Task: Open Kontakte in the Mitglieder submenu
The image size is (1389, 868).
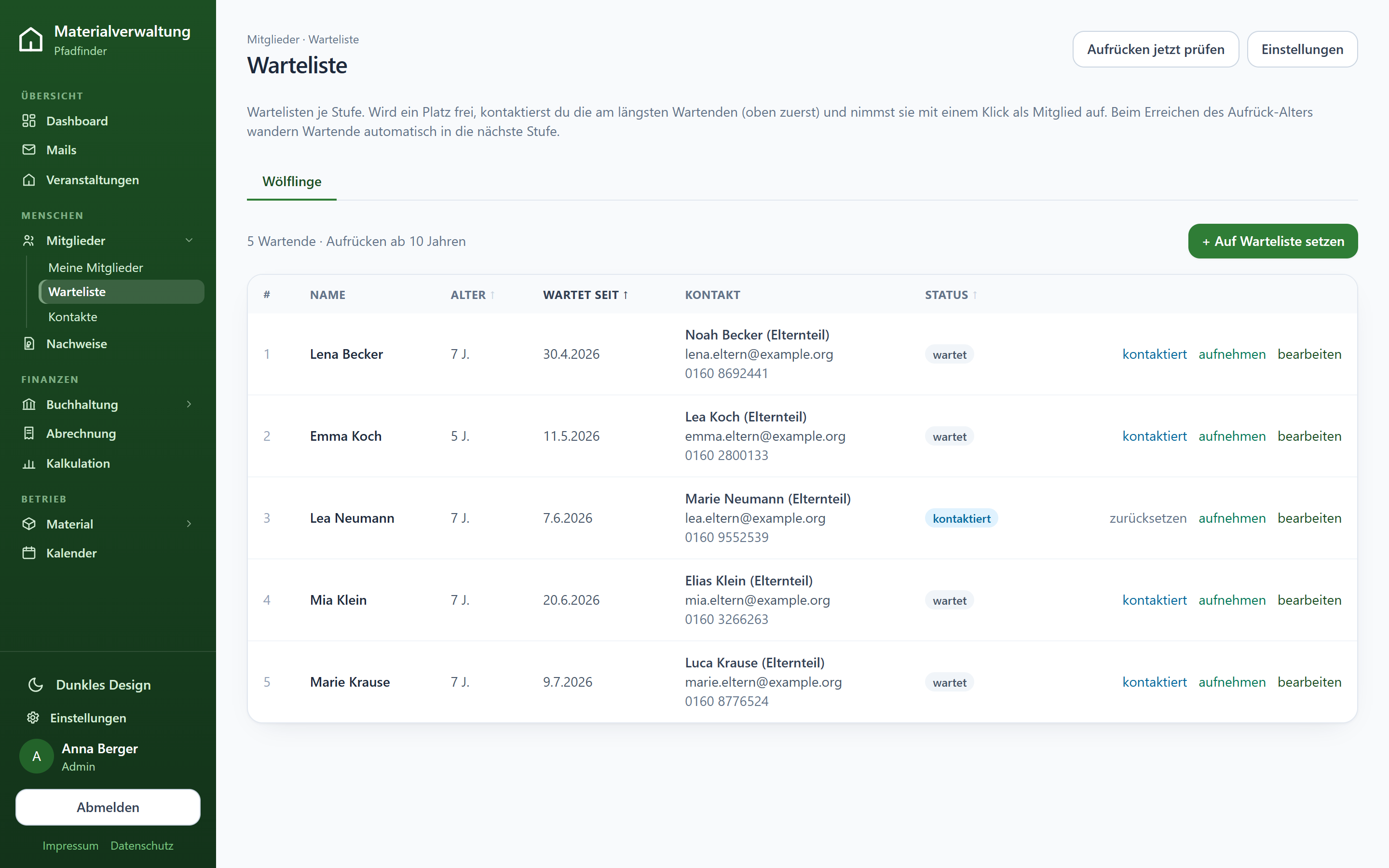Action: click(x=73, y=316)
